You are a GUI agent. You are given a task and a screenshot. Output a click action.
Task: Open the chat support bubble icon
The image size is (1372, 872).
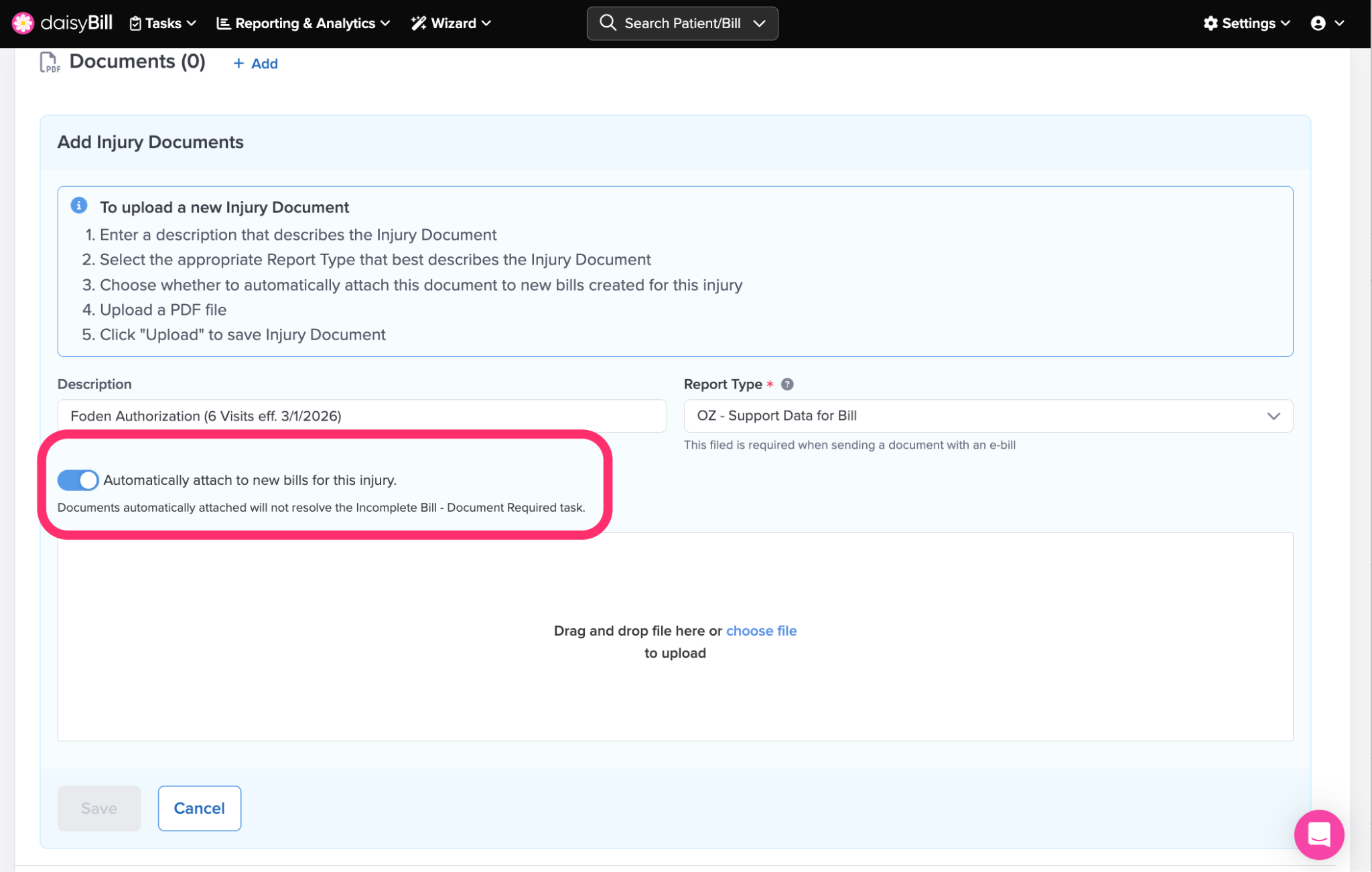1318,834
